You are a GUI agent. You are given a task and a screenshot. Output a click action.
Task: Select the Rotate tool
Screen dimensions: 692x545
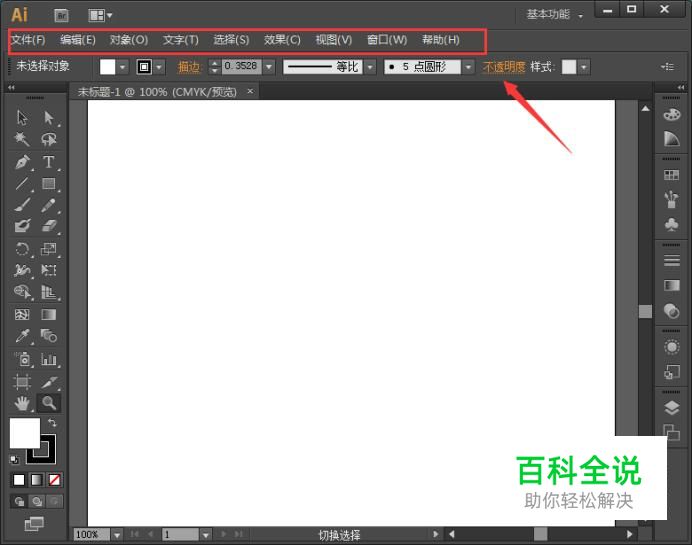pyautogui.click(x=22, y=249)
